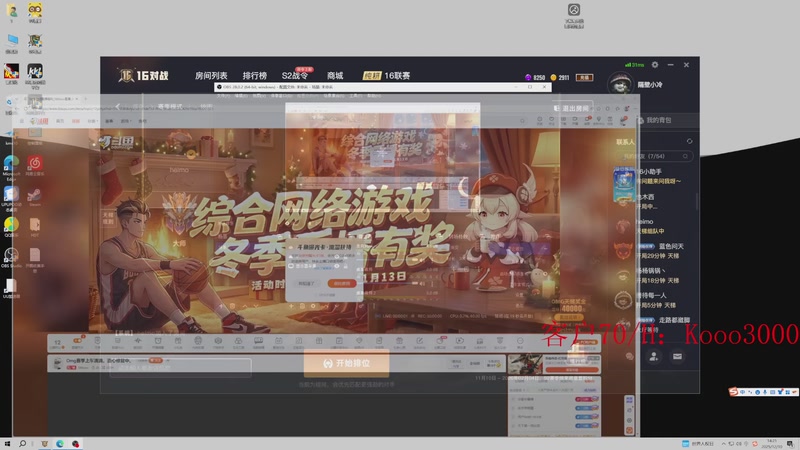
Task: Open OBS Studio desktop icon
Action: click(x=11, y=258)
